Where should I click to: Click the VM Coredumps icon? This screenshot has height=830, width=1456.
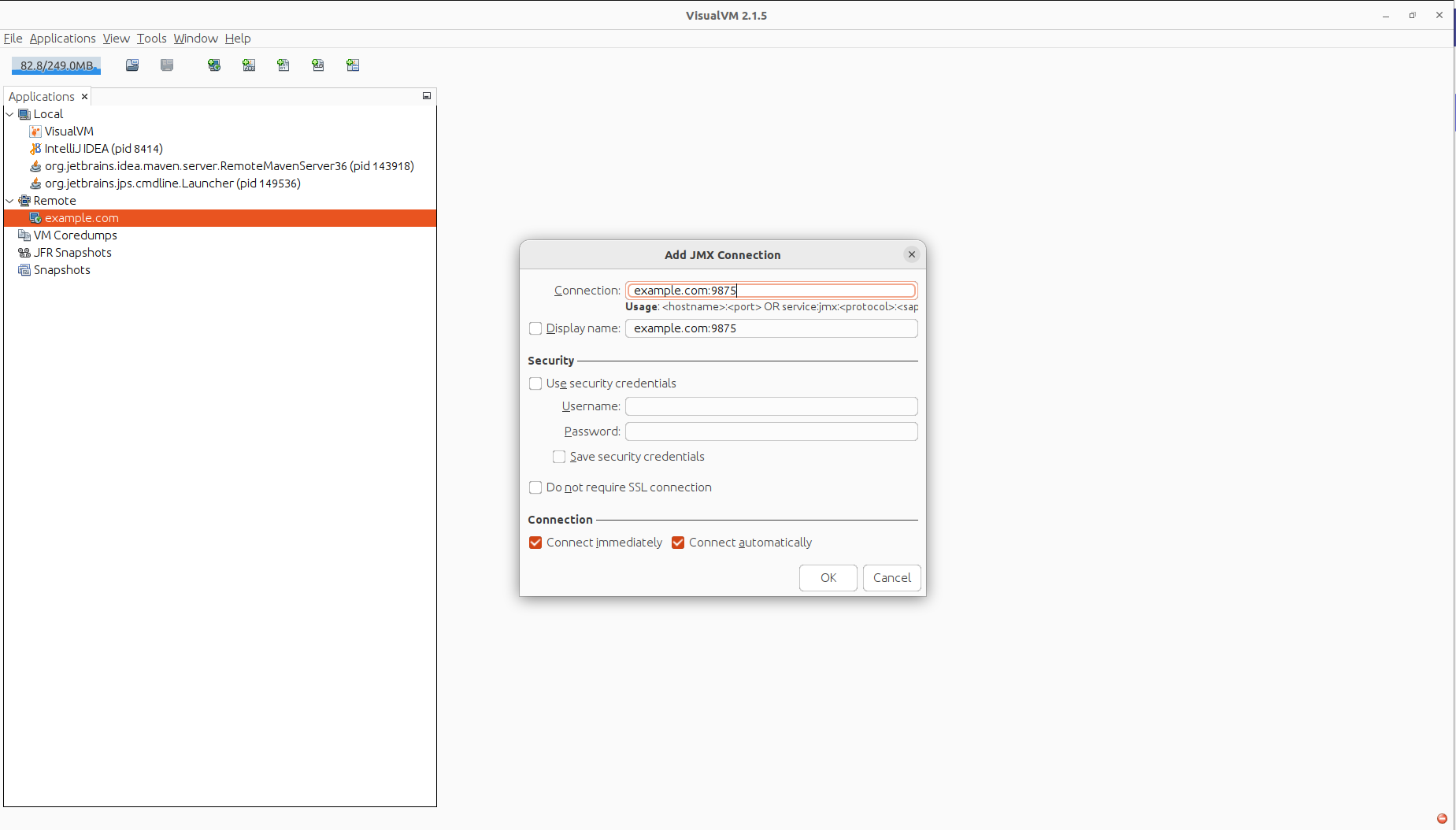pyautogui.click(x=24, y=235)
